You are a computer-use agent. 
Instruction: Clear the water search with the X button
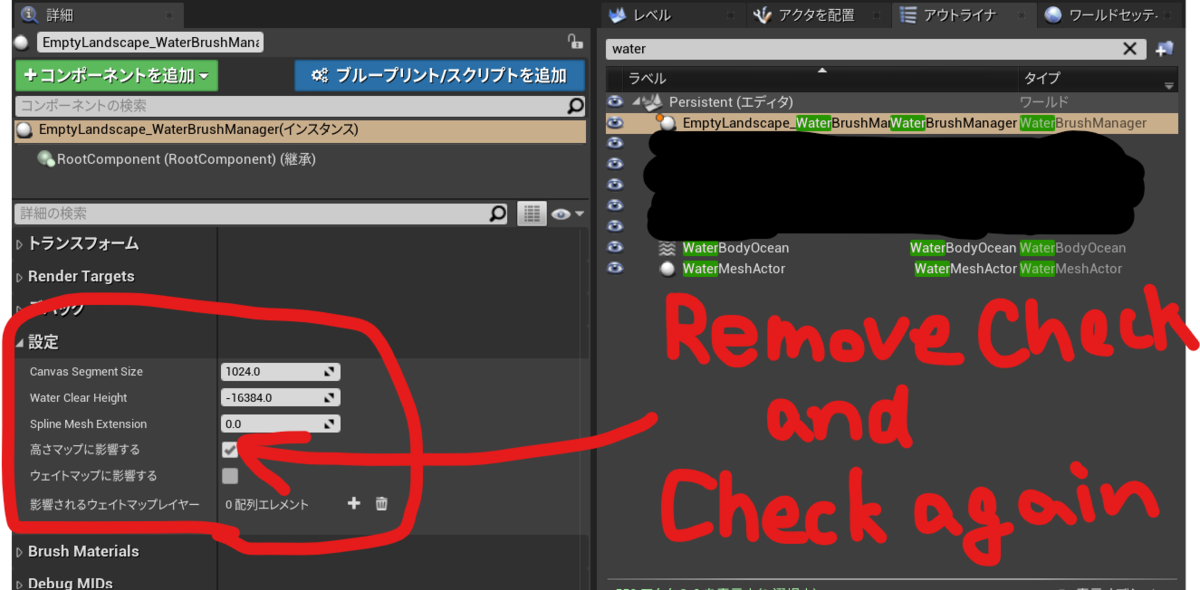pos(1130,47)
